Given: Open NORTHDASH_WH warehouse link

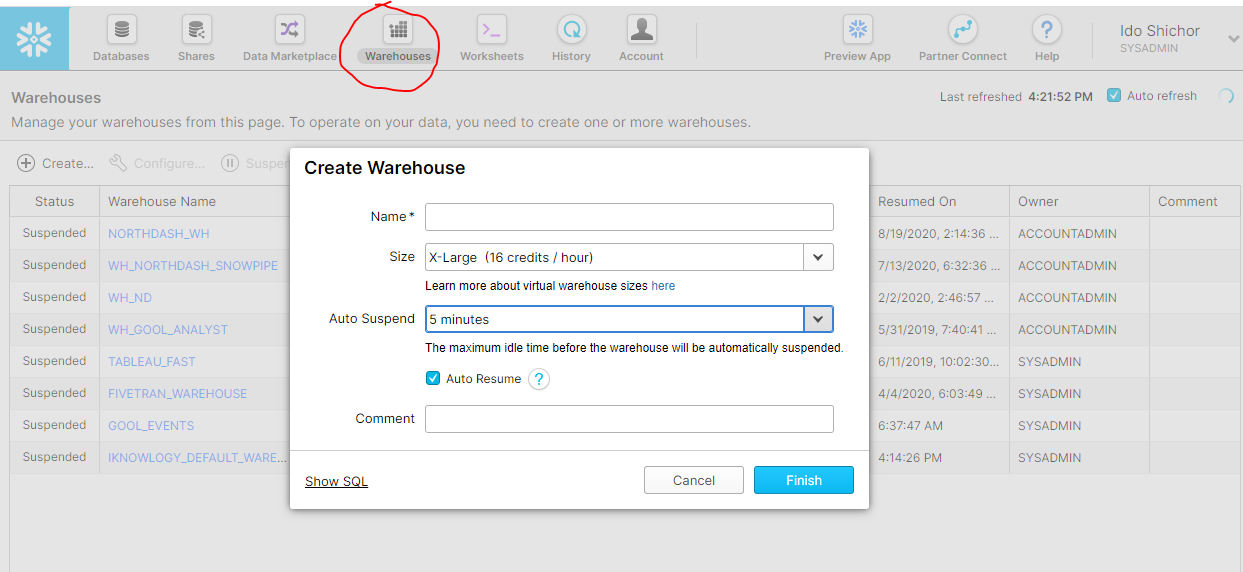Looking at the screenshot, I should pyautogui.click(x=159, y=233).
